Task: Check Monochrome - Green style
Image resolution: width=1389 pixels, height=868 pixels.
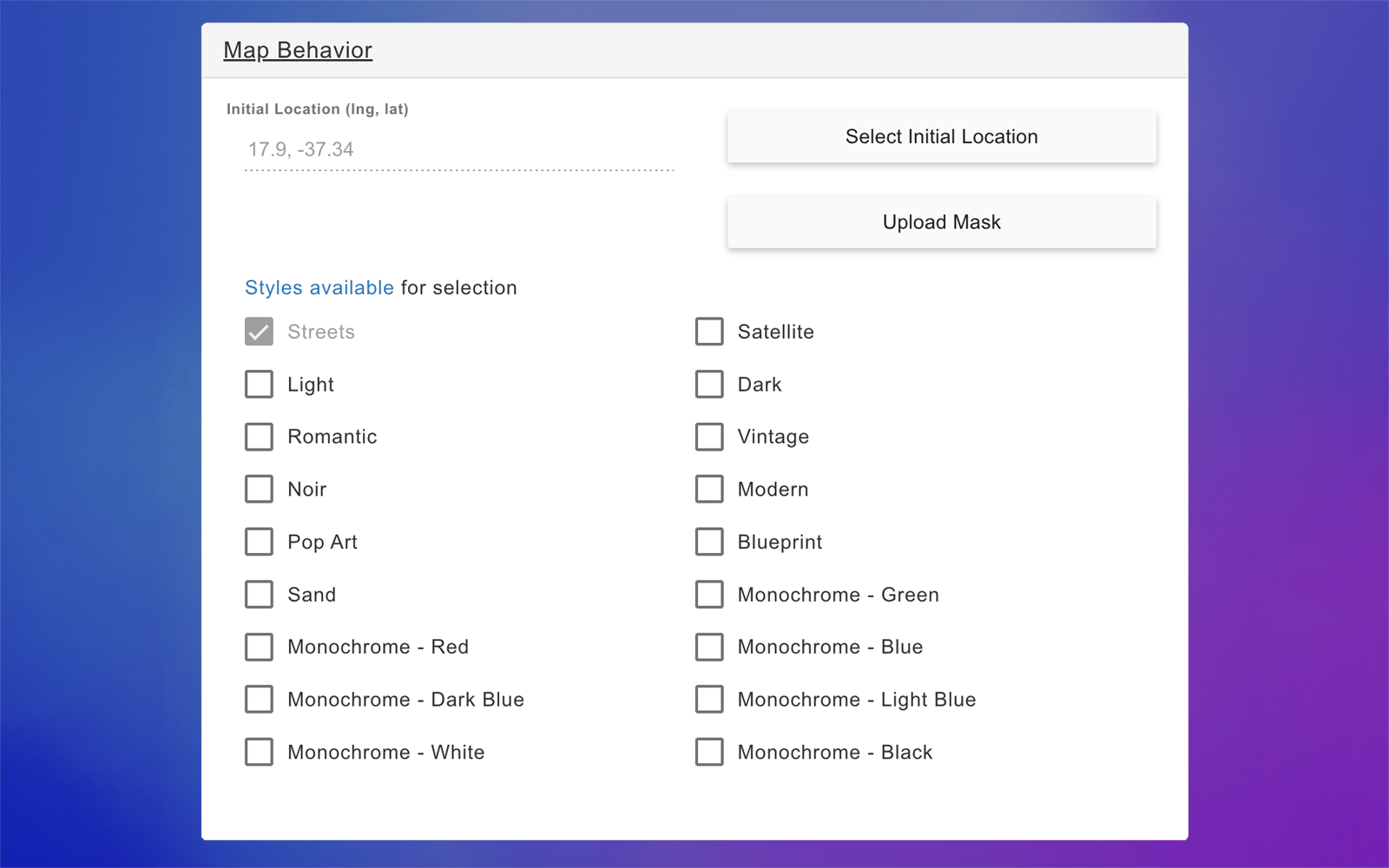Action: coord(709,595)
